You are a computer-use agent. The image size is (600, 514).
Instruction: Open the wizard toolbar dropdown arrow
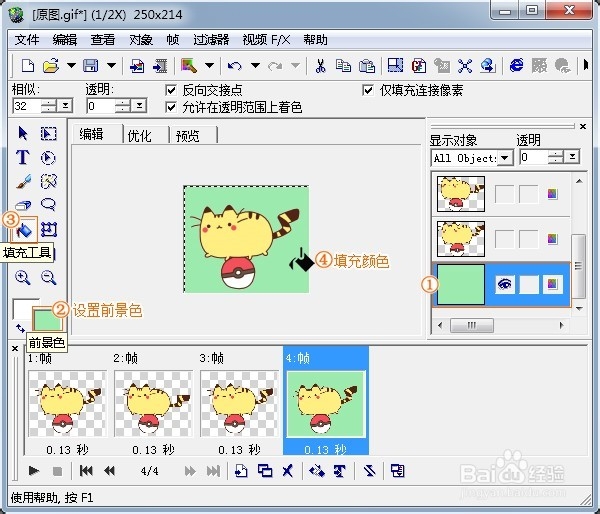(209, 65)
